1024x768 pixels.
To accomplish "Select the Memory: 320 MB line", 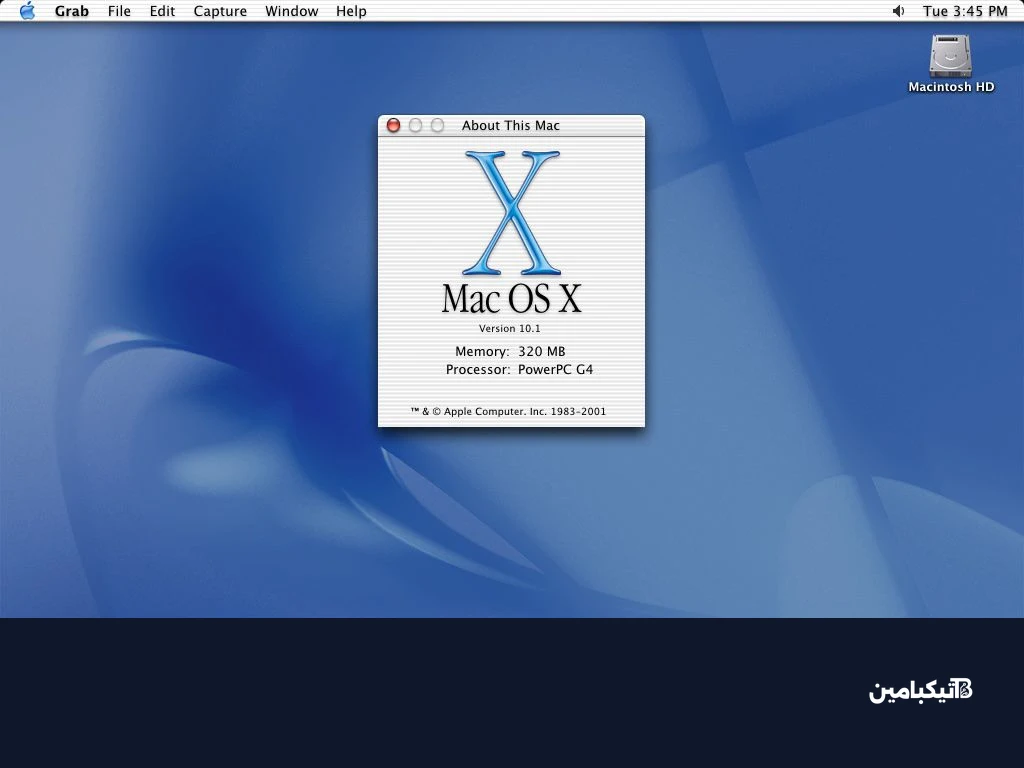I will pos(510,351).
